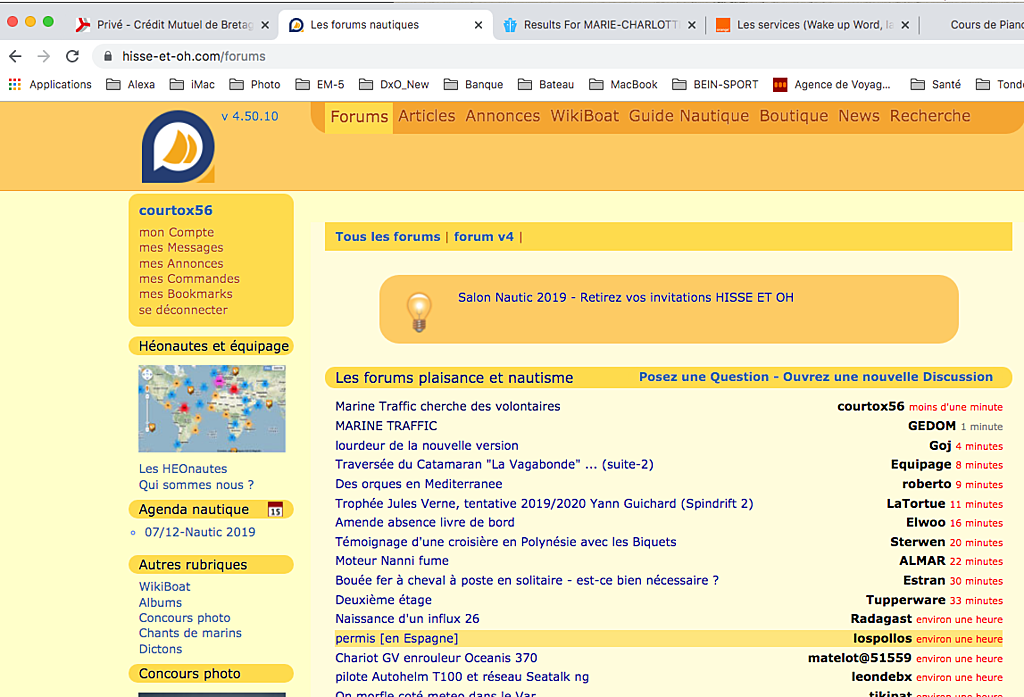Click the Héonautes world map thumbnail
The width and height of the screenshot is (1024, 697).
point(212,408)
